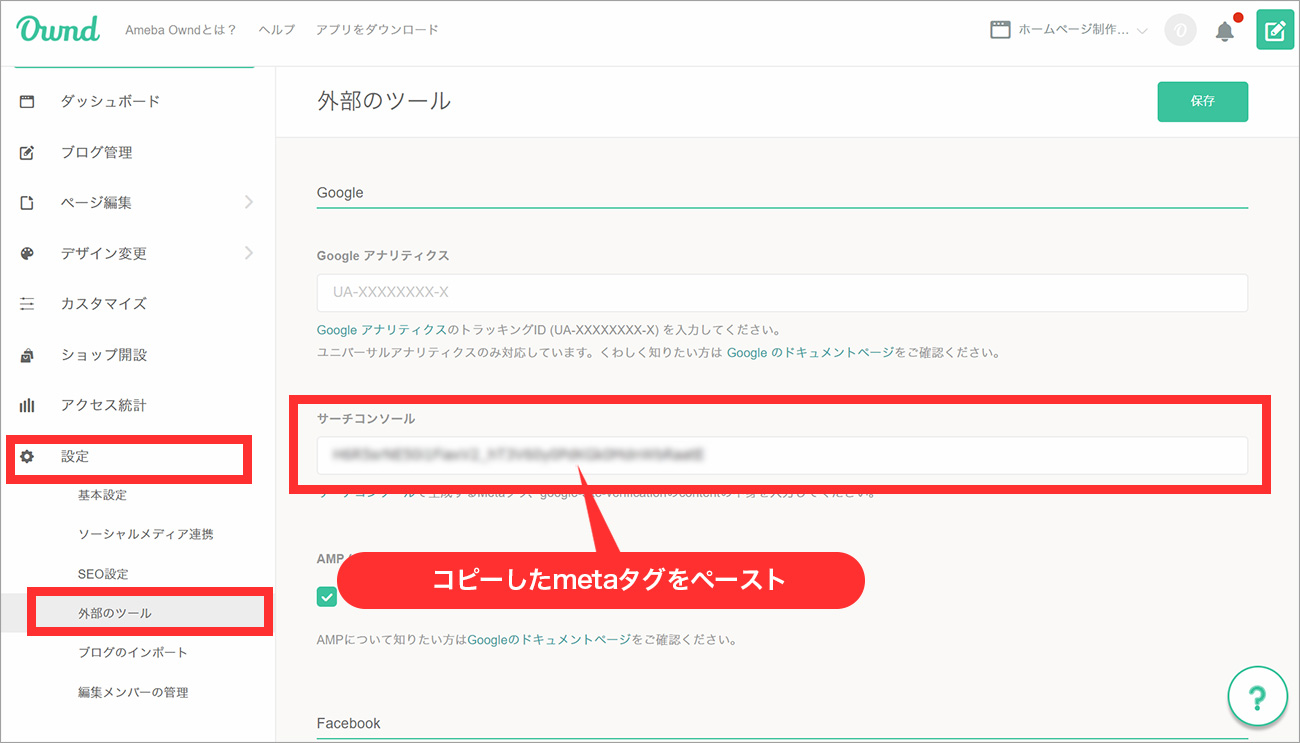This screenshot has width=1300, height=743.
Task: Select 外部のツール submenu item
Action: pos(114,613)
